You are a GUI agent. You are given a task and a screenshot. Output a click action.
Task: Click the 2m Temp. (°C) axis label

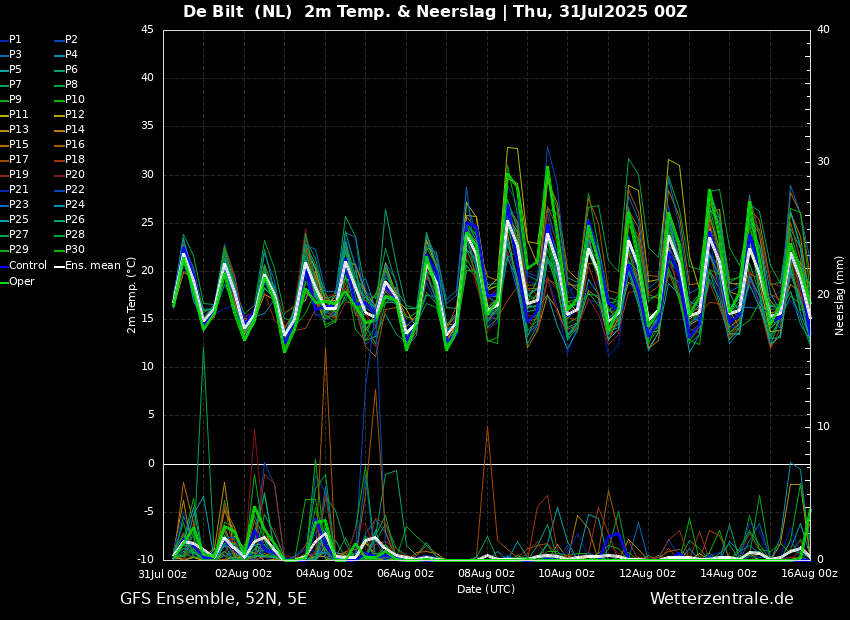click(131, 294)
